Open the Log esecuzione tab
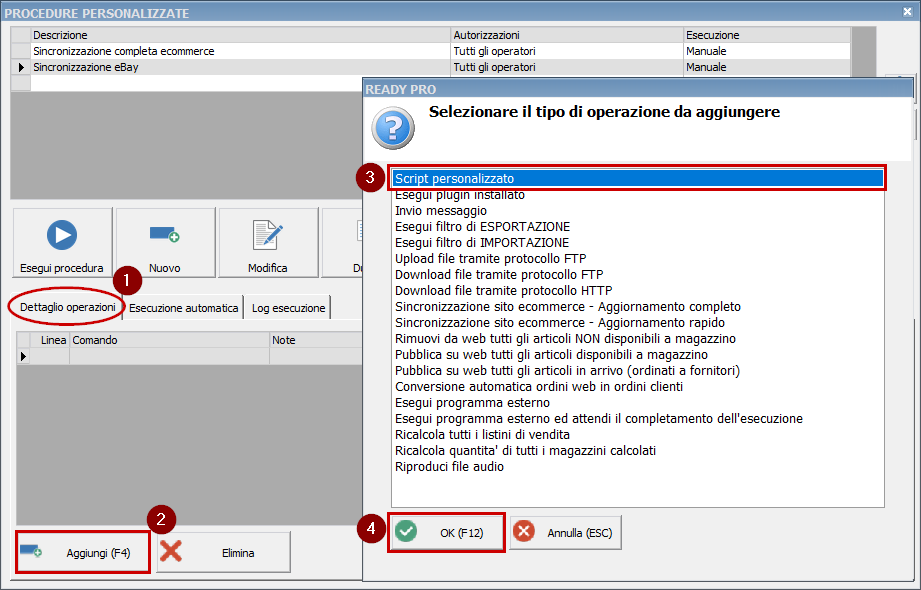Image resolution: width=921 pixels, height=590 pixels. point(288,308)
